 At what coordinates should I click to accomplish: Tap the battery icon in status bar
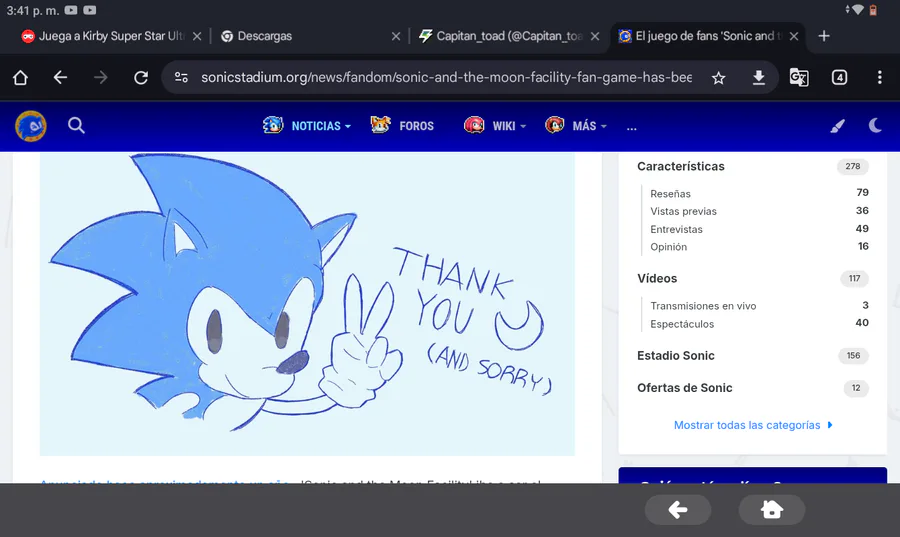coord(872,10)
